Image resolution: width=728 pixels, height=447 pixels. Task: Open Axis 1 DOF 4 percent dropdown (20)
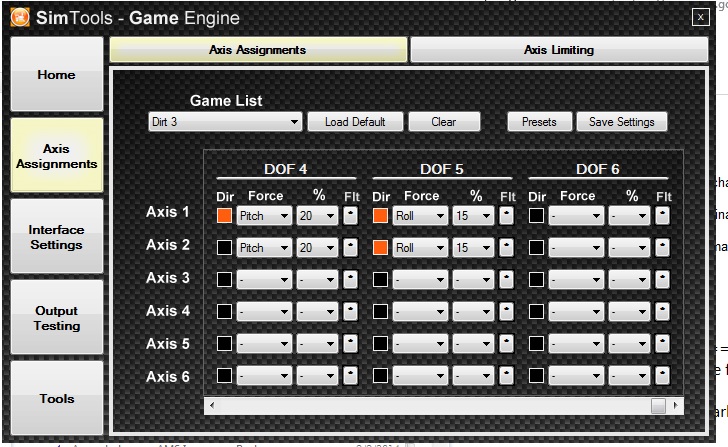coord(317,216)
